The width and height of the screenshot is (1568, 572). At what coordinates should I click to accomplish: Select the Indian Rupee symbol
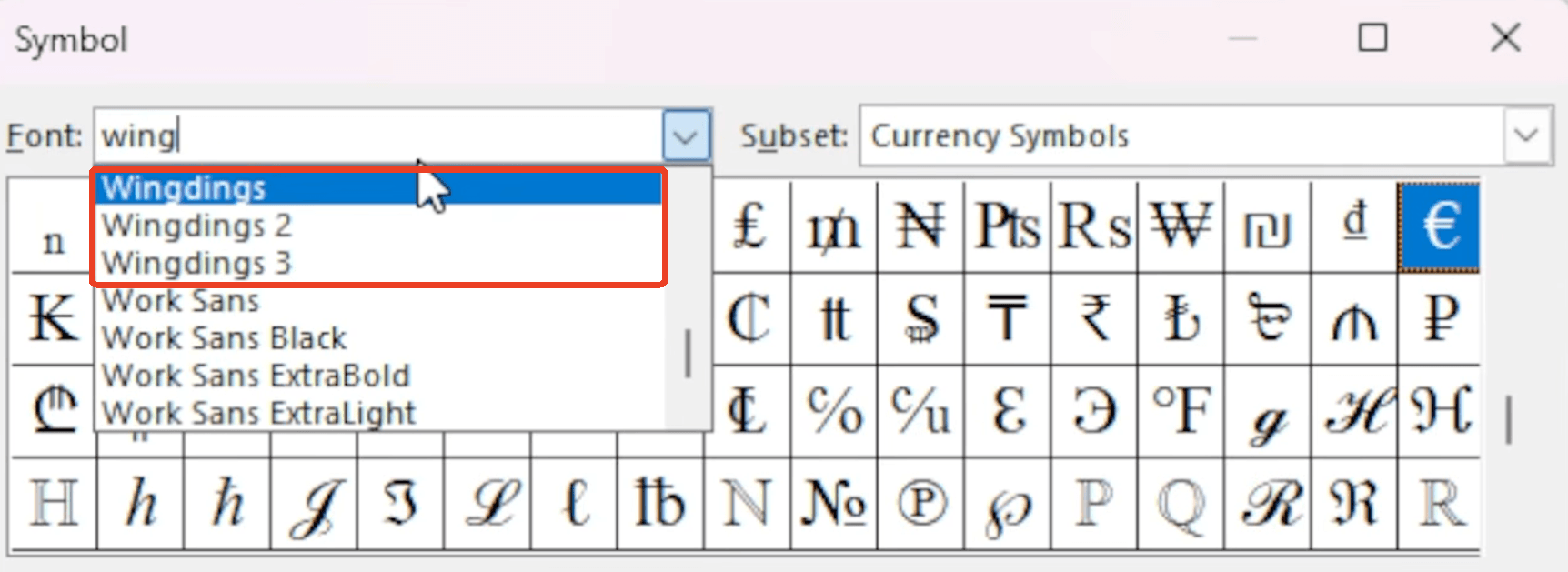pos(1095,319)
